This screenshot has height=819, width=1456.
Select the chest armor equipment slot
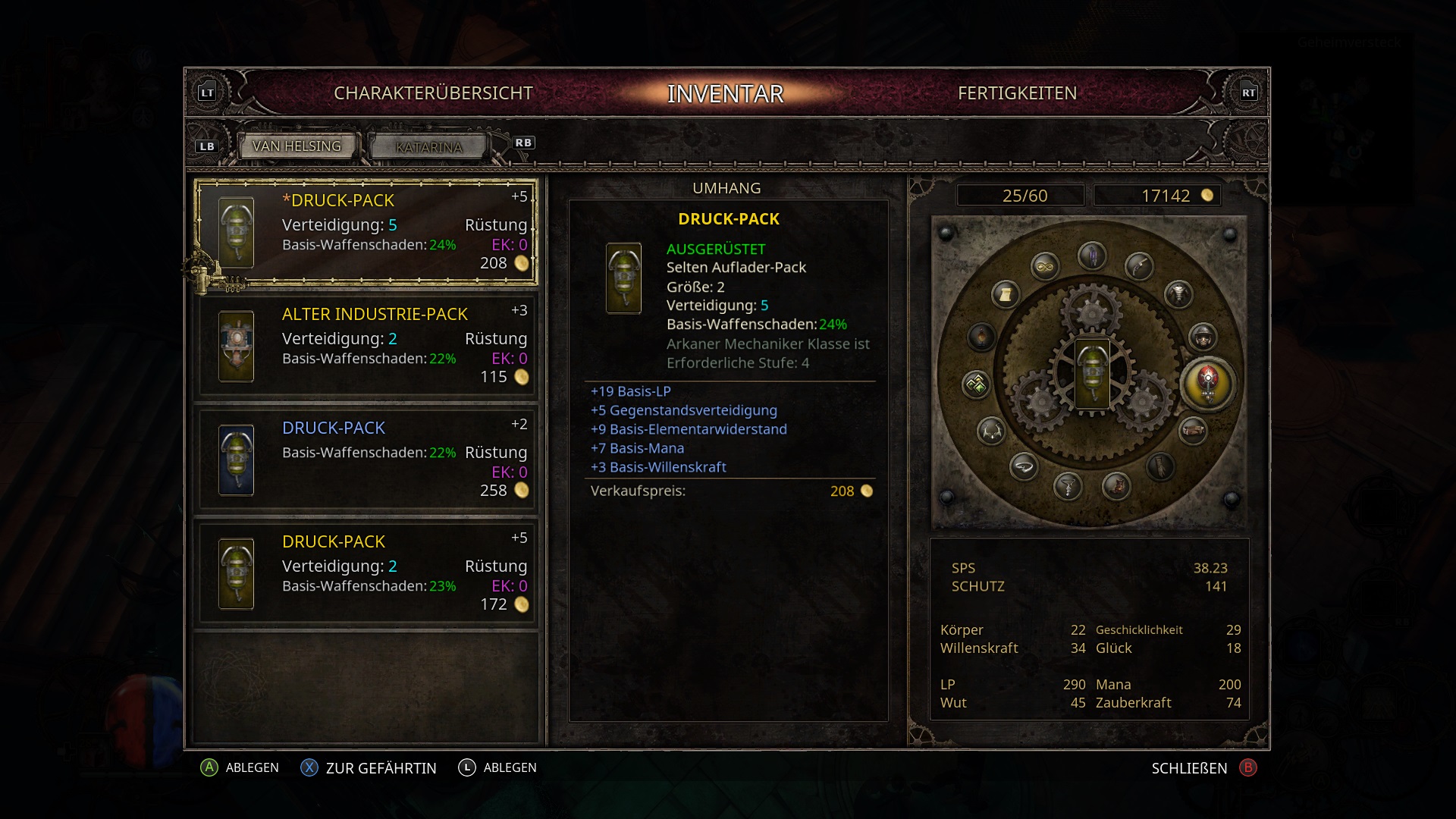click(x=1178, y=294)
